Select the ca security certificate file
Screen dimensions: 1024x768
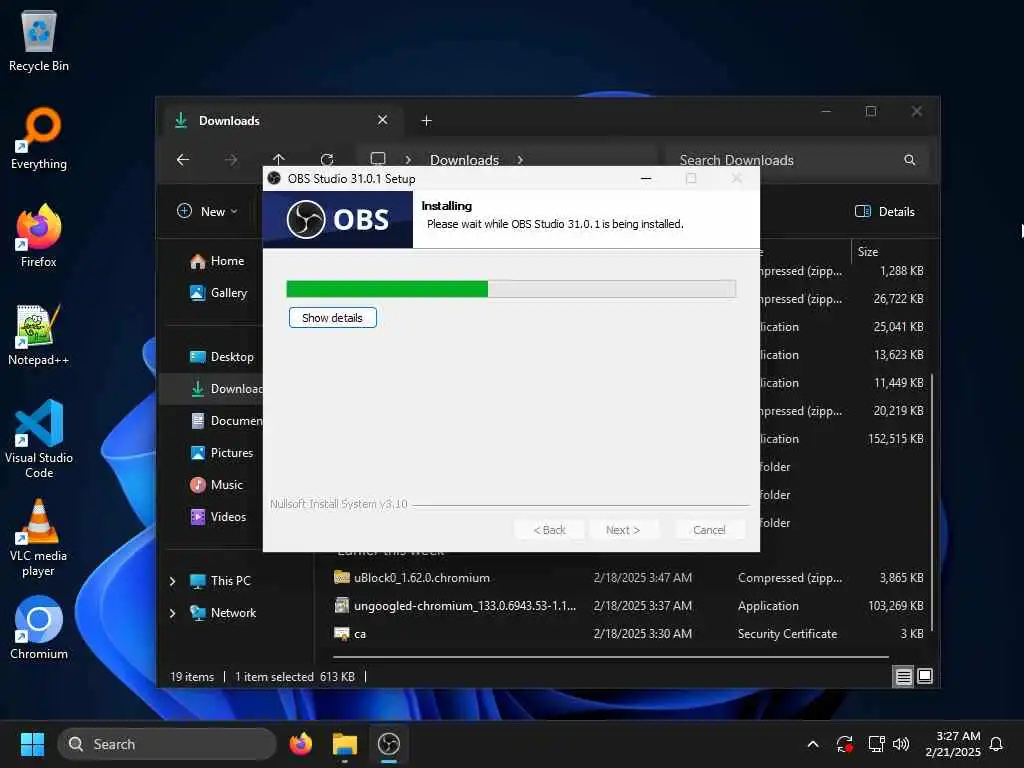pyautogui.click(x=351, y=634)
